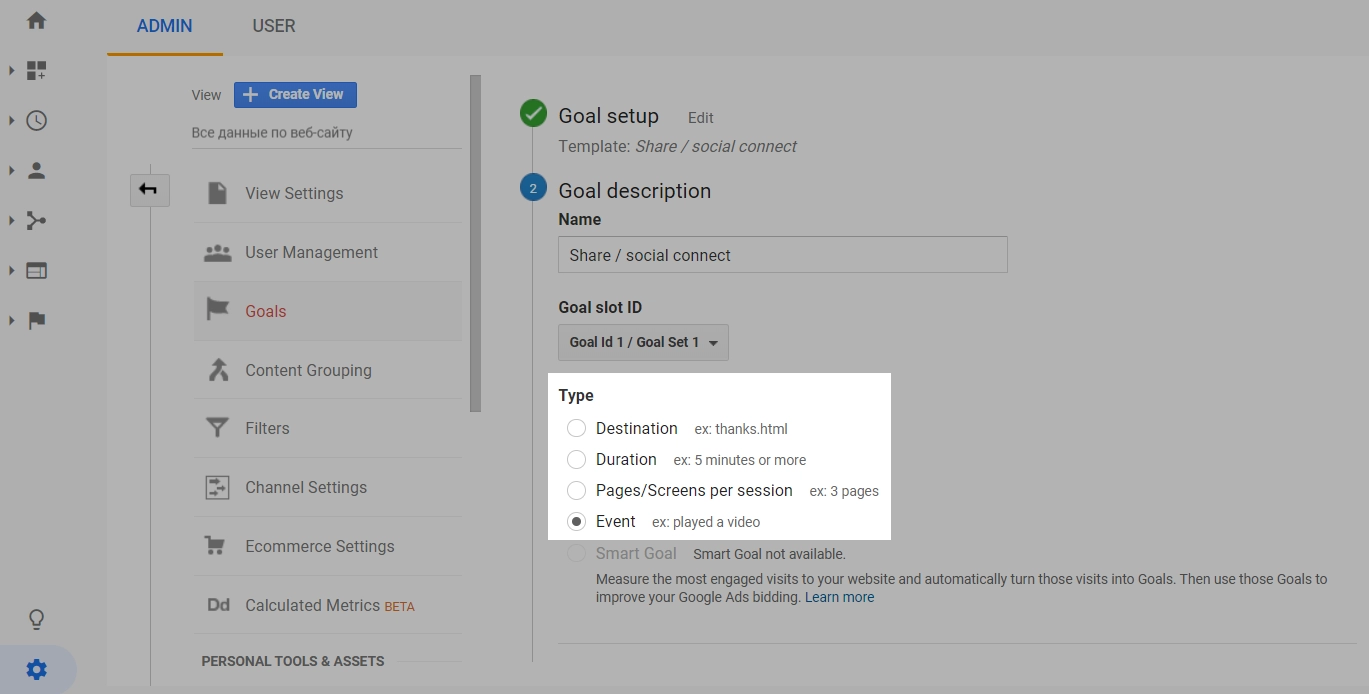This screenshot has width=1369, height=694.
Task: Select the Customization icon in the sidebar
Action: (37, 70)
